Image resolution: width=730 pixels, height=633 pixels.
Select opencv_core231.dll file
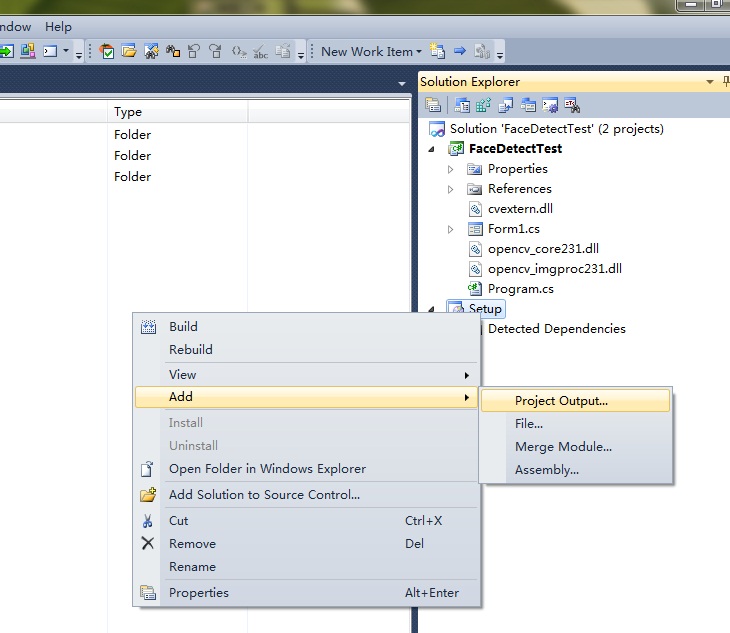tap(543, 249)
